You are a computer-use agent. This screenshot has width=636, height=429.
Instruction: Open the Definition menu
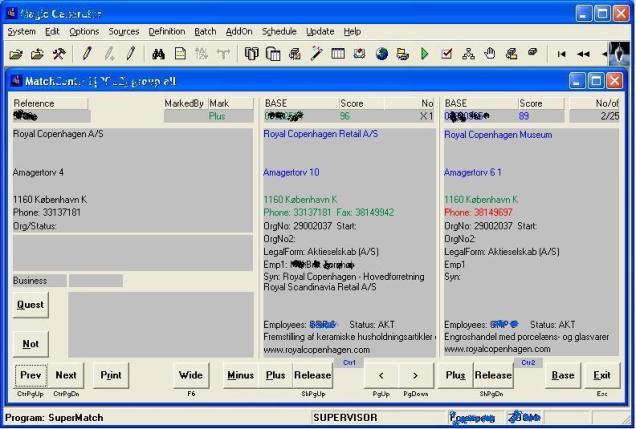167,32
